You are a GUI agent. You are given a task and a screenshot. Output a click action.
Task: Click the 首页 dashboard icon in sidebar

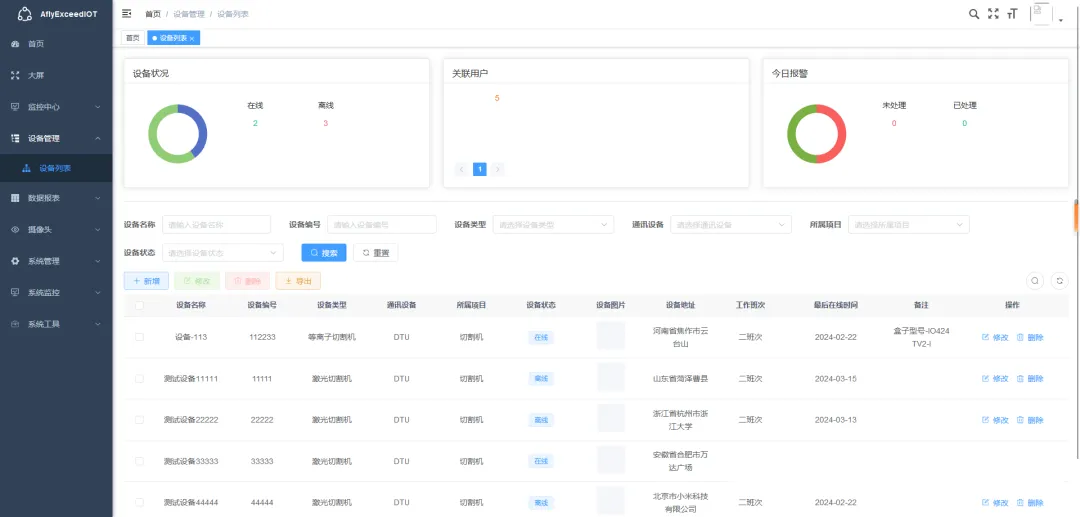point(15,44)
